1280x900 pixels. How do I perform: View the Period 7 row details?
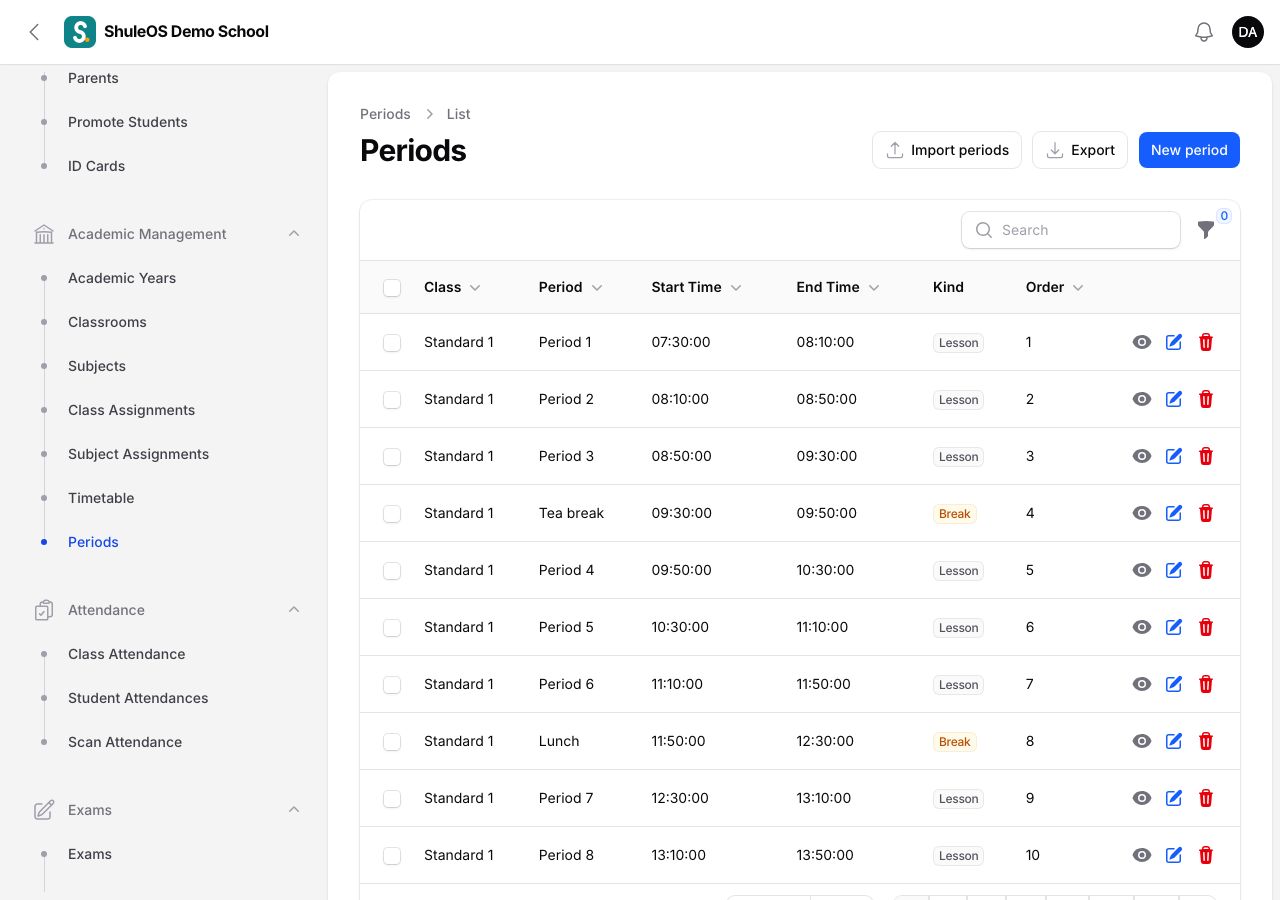[1142, 798]
